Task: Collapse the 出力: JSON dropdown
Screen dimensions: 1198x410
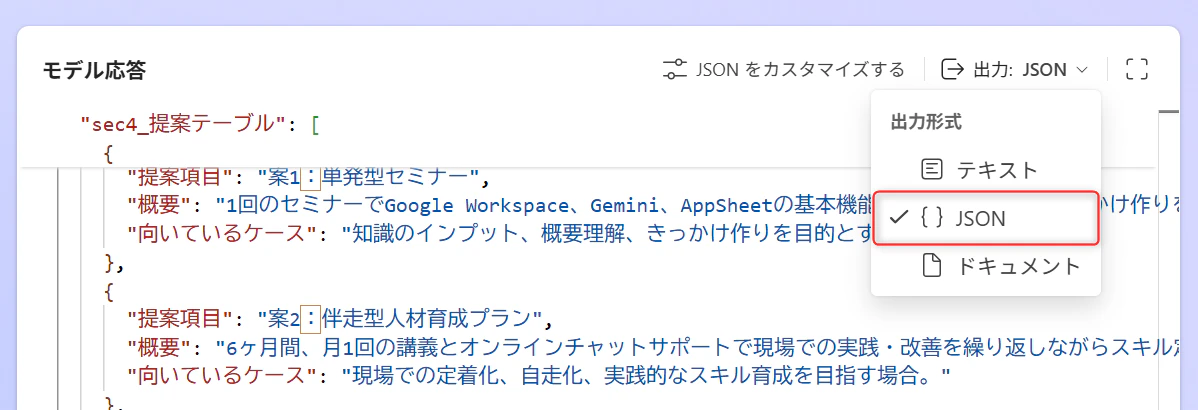Action: (1014, 69)
